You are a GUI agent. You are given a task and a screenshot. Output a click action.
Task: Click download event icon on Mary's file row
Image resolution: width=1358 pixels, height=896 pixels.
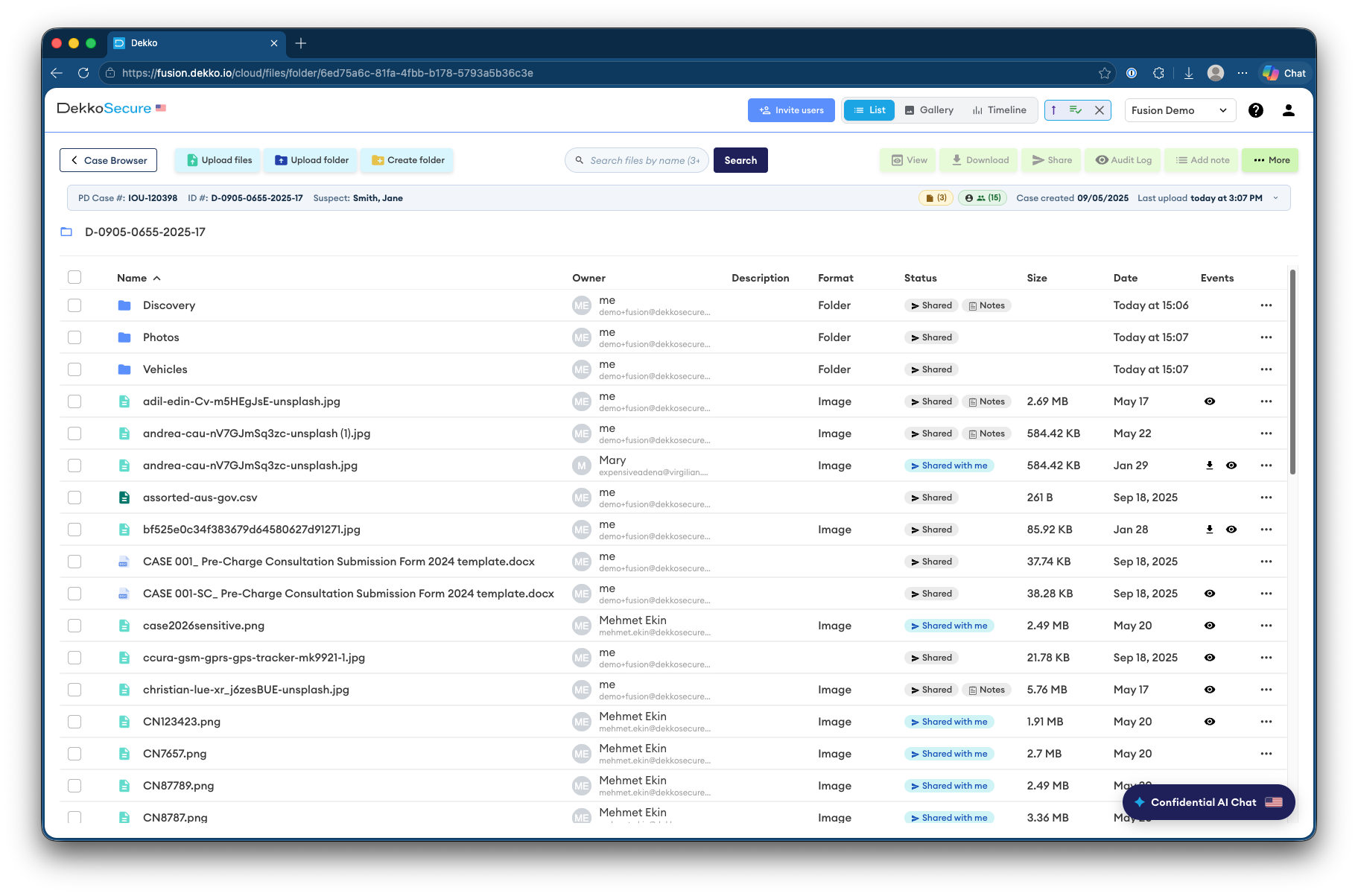(1210, 466)
